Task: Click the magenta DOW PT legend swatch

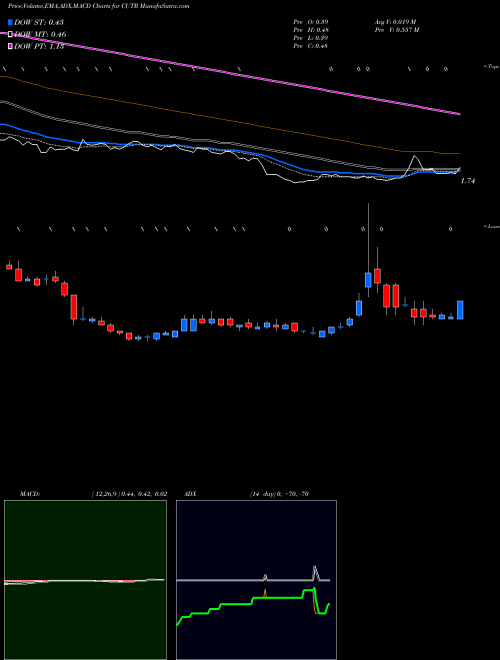Action: pos(11,46)
